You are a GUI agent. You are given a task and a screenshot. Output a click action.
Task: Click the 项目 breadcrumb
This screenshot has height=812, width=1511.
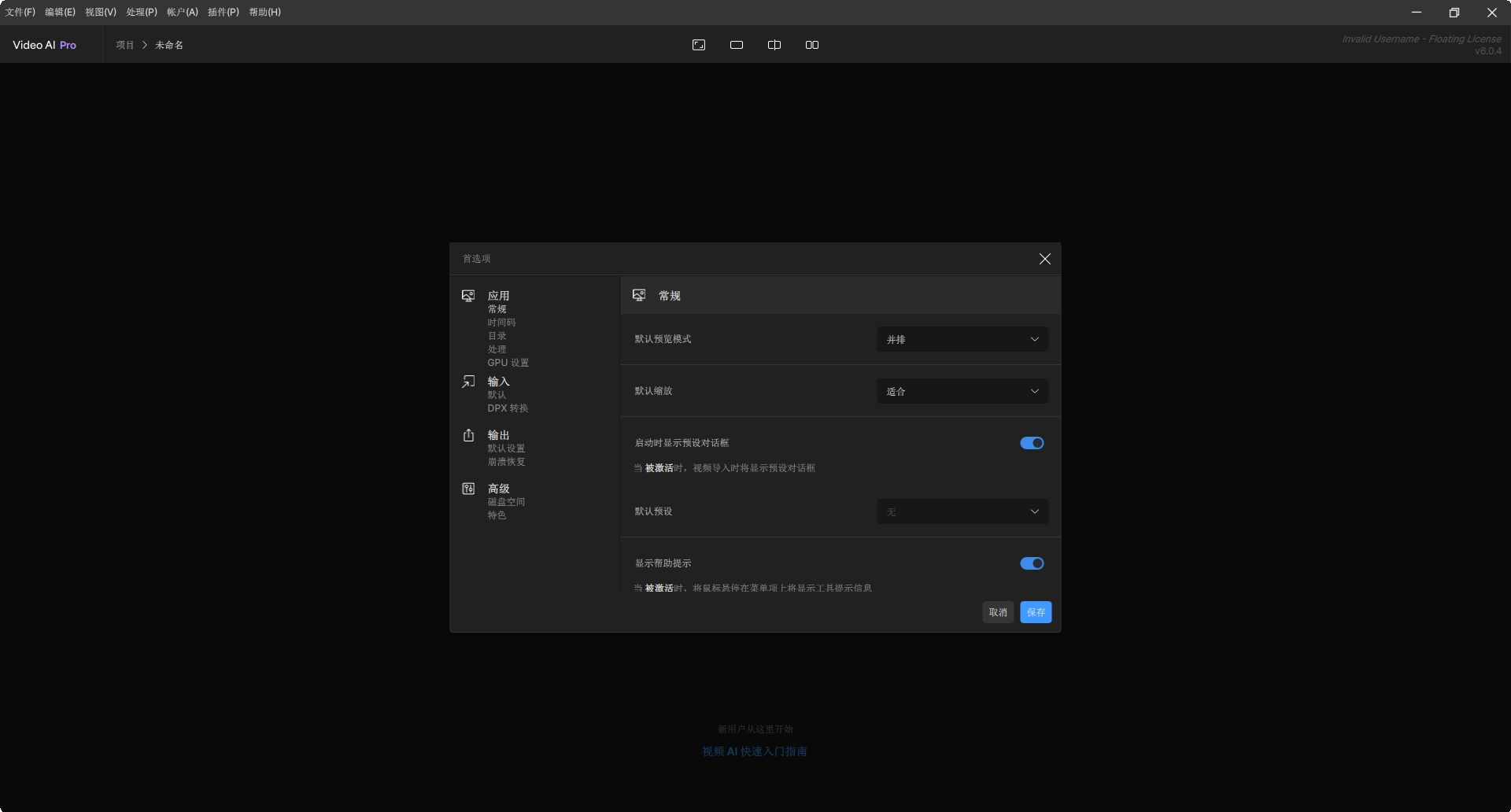(125, 45)
